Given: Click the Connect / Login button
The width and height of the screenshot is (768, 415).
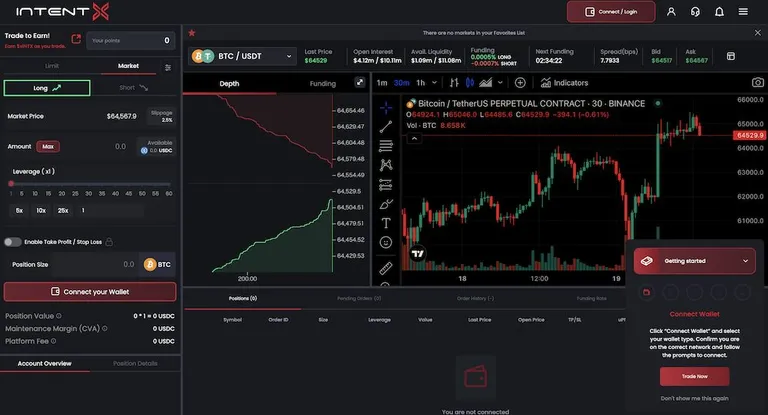Looking at the screenshot, I should tap(611, 12).
